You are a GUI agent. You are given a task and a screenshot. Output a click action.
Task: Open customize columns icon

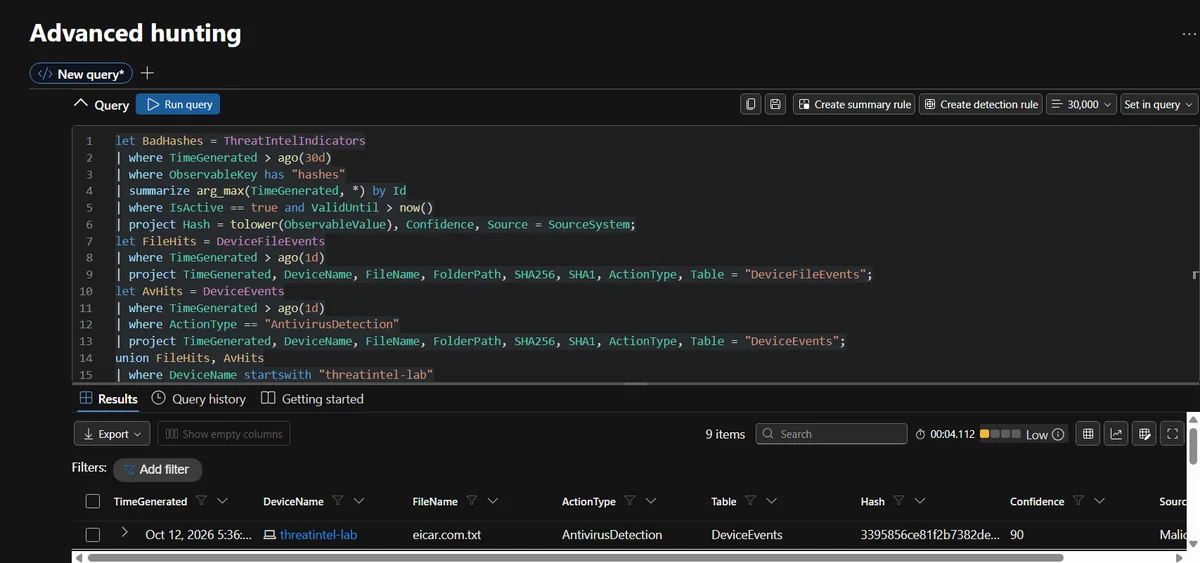tap(1146, 434)
